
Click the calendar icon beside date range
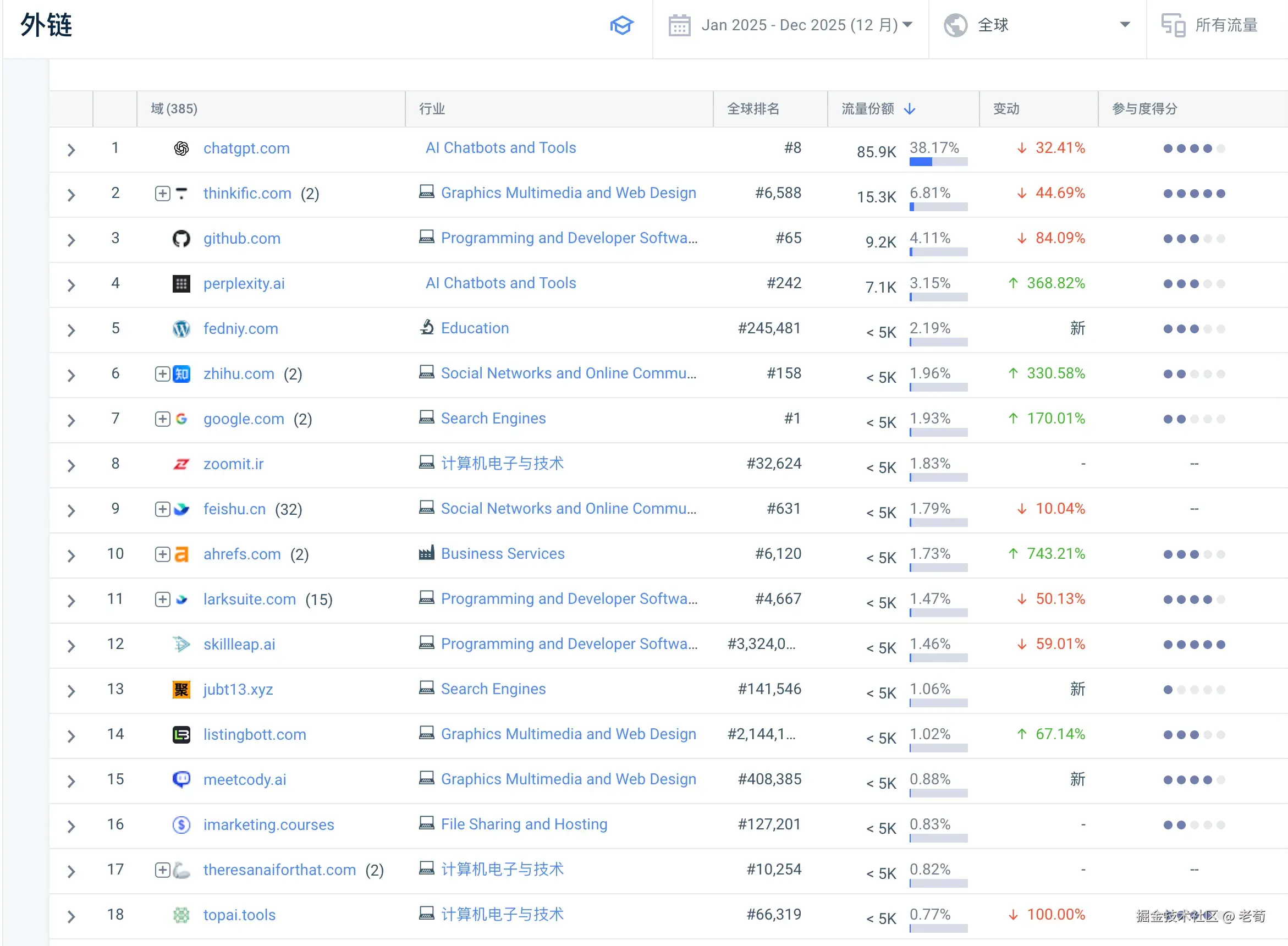pyautogui.click(x=680, y=25)
